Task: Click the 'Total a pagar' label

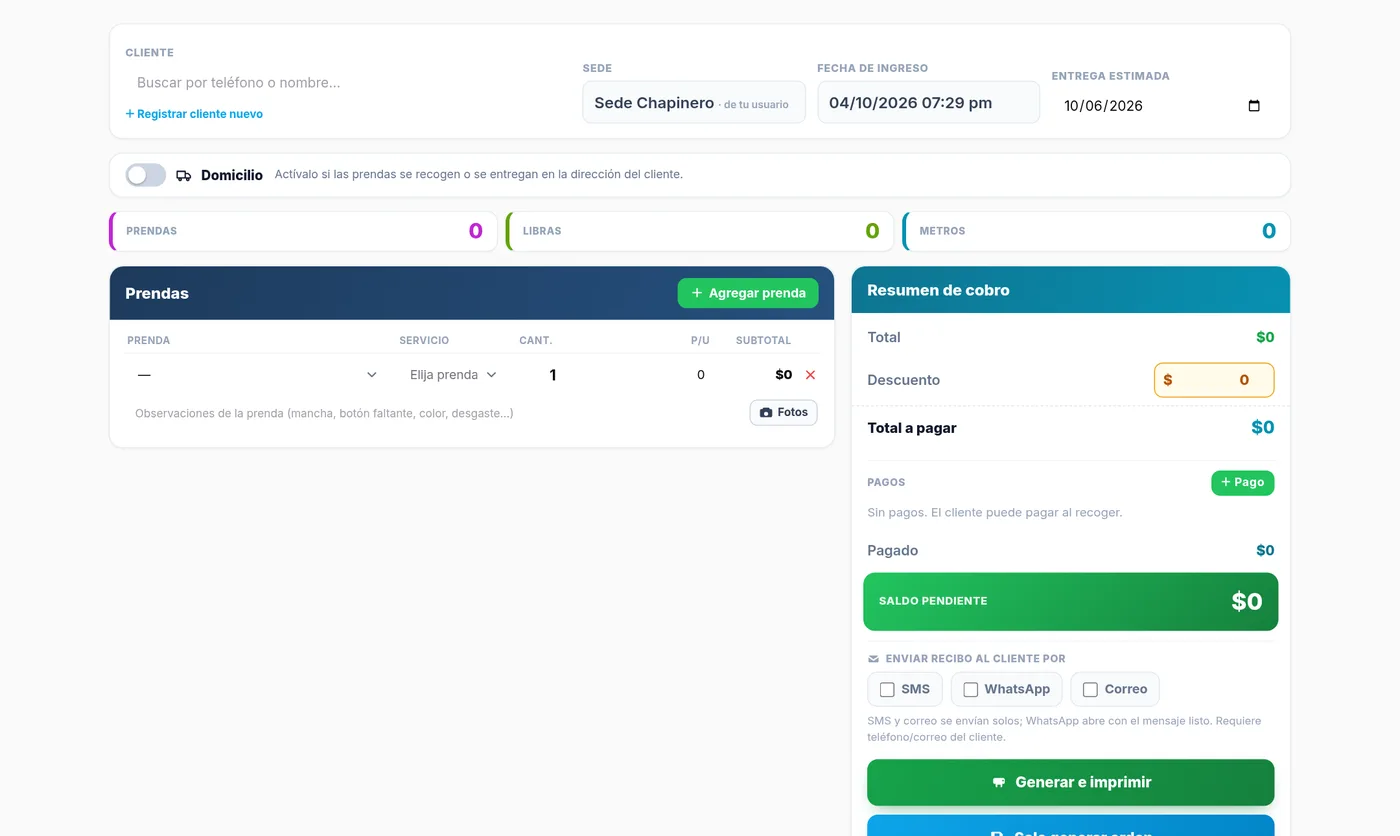Action: click(x=912, y=428)
